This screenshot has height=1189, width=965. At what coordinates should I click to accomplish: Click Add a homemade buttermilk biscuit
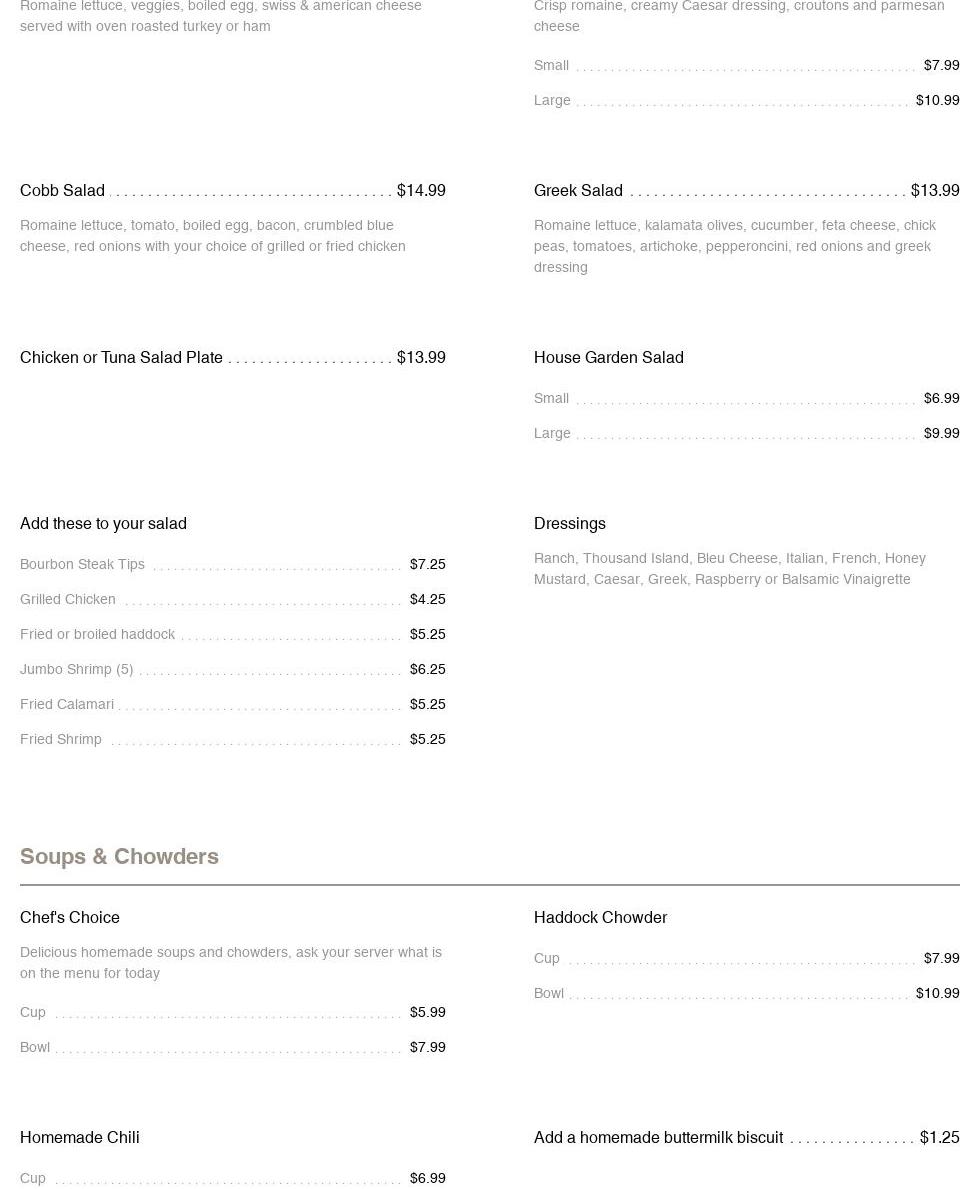pos(658,1137)
